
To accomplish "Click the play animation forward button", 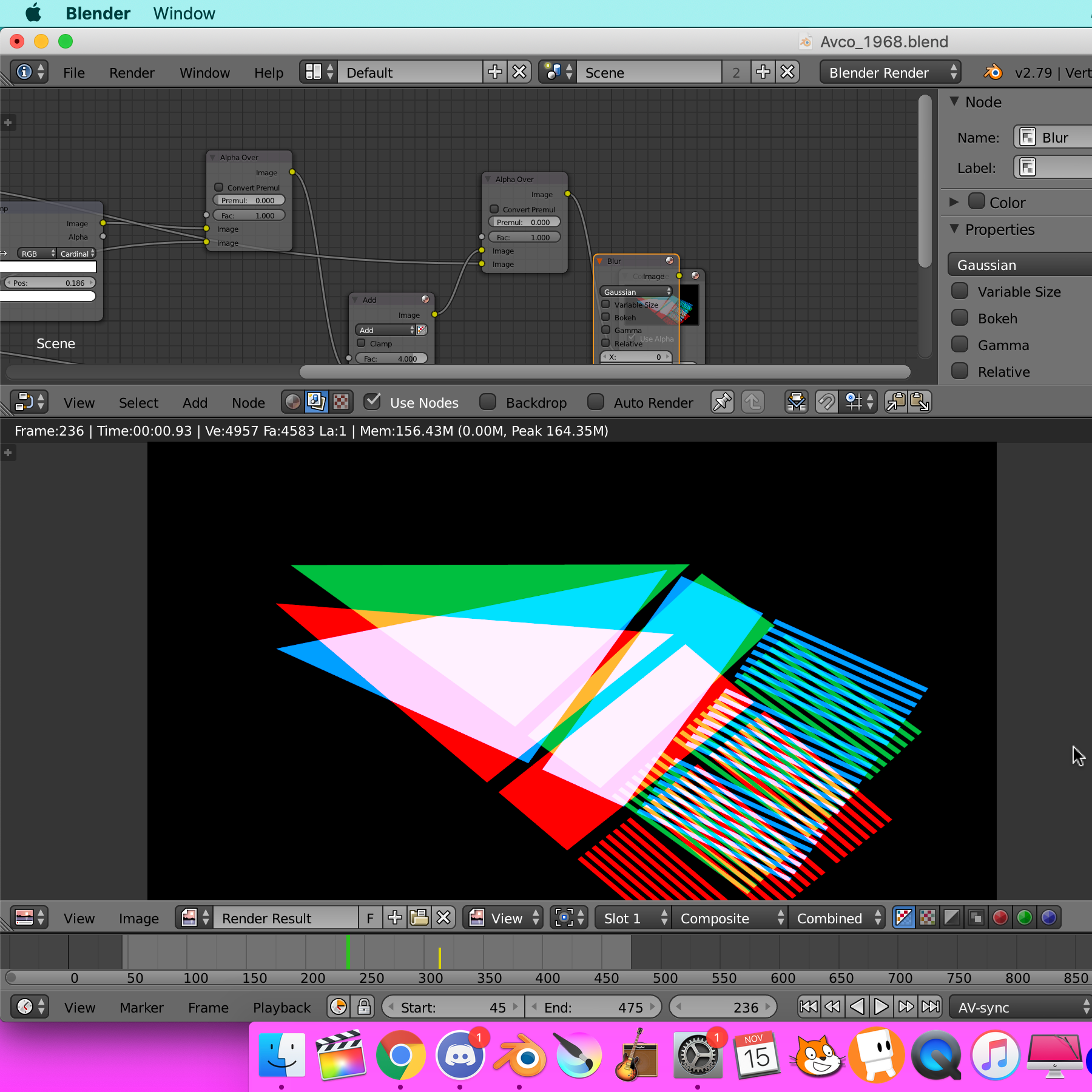I will (x=881, y=1007).
